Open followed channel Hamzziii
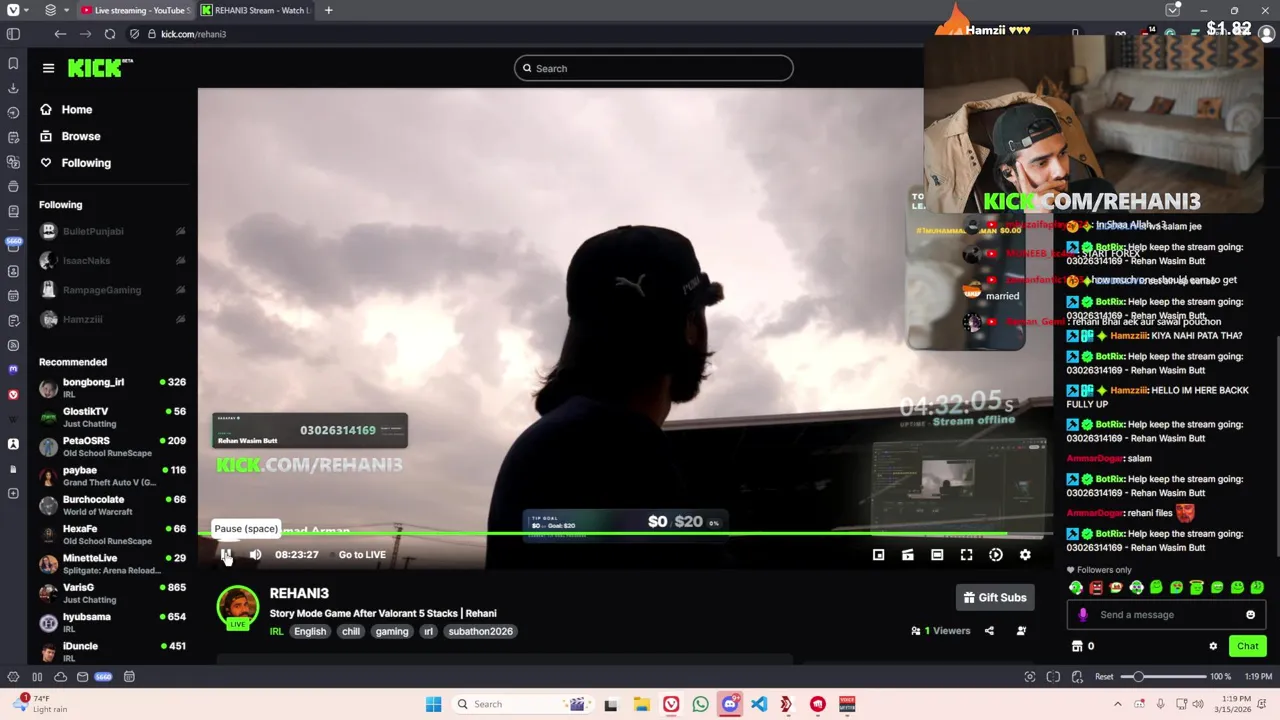Screen dimensions: 1280x720 pos(112,319)
